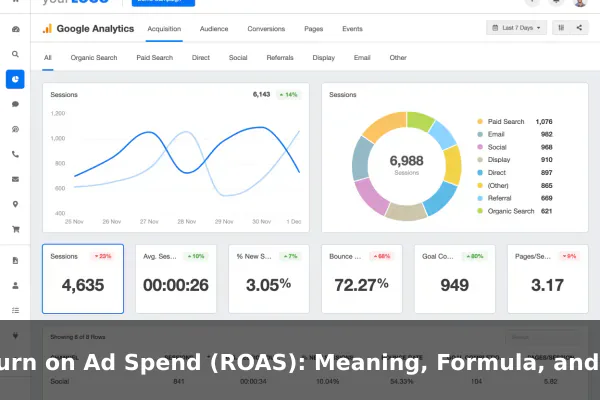
Task: Click the % New Sessions 3.05% card
Action: pos(269,279)
